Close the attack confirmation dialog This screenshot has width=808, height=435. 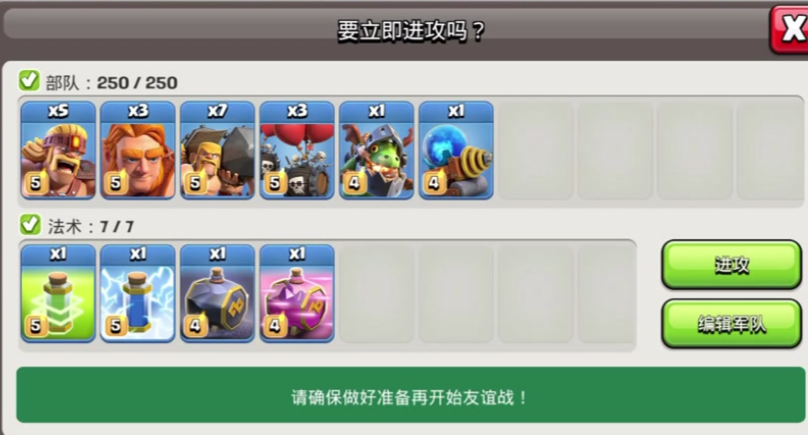(790, 29)
